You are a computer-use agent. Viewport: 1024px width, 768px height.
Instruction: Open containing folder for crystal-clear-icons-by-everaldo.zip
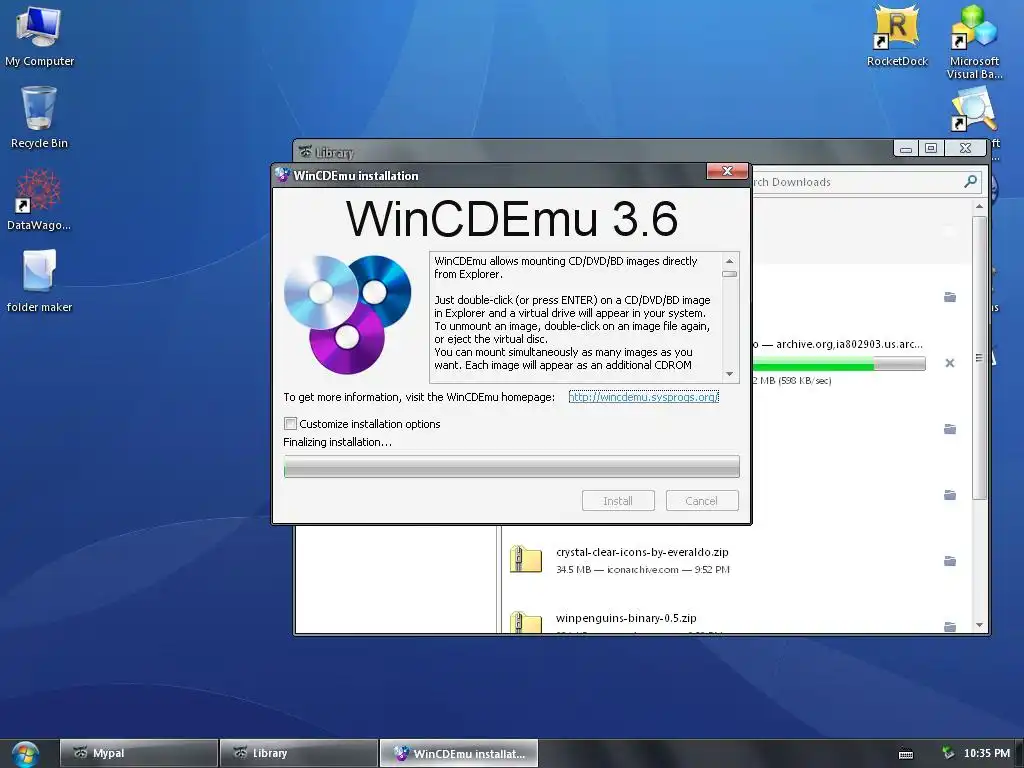(950, 561)
